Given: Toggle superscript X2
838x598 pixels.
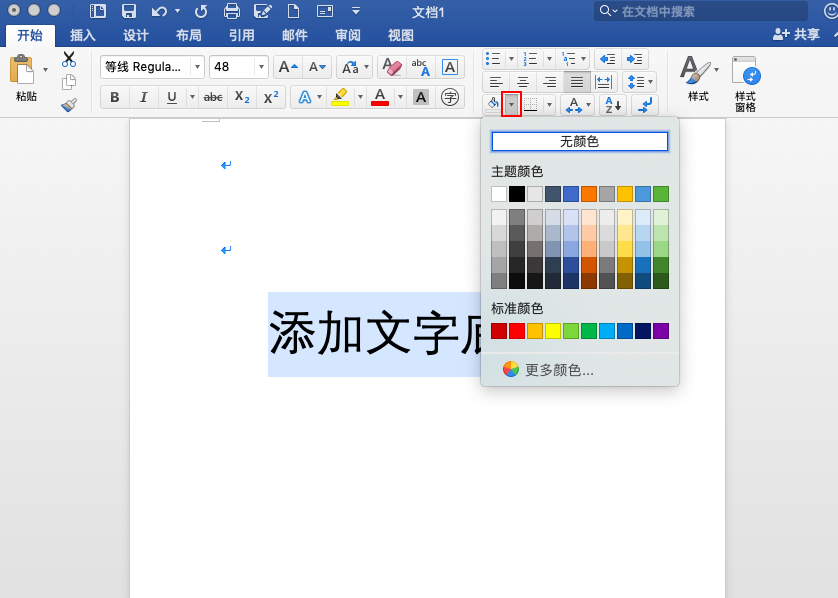Looking at the screenshot, I should tap(271, 97).
